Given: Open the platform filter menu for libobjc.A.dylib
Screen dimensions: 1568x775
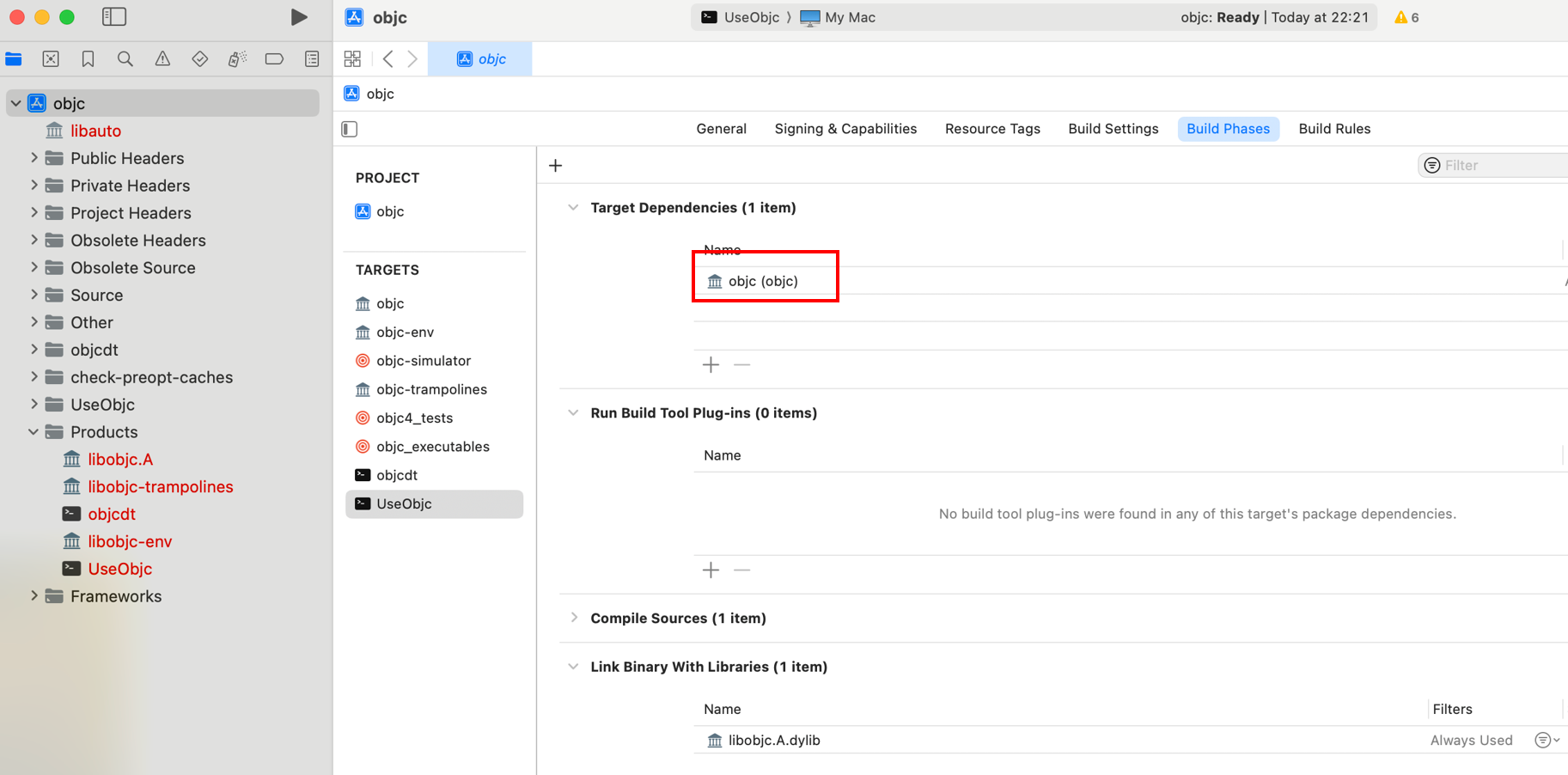Looking at the screenshot, I should [x=1547, y=741].
